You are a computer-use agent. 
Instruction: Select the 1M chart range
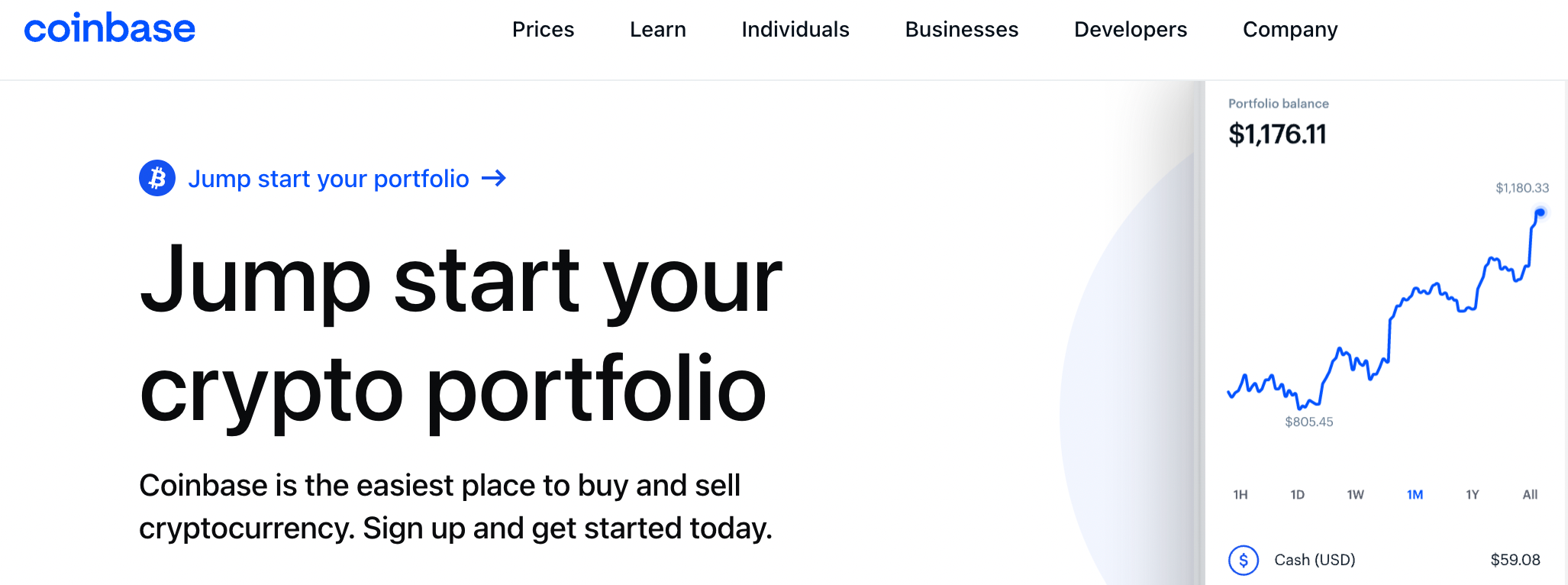(1415, 495)
